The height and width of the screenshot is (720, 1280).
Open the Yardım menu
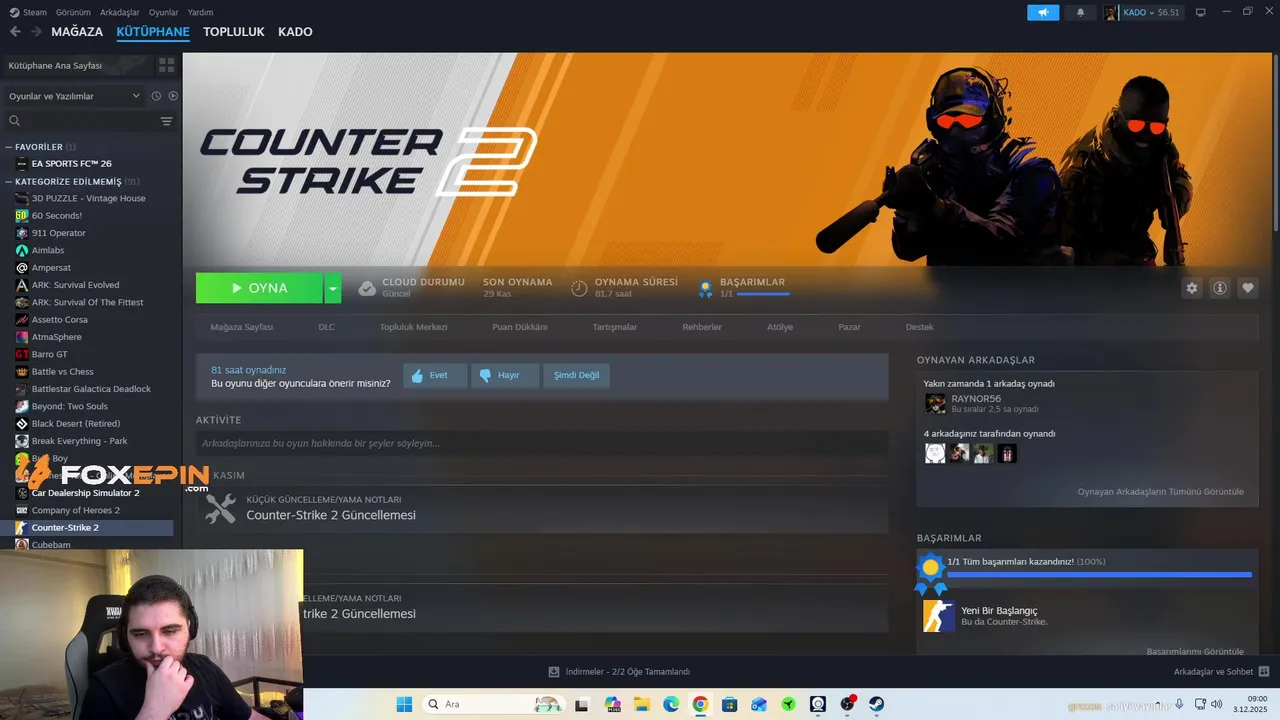pos(201,12)
